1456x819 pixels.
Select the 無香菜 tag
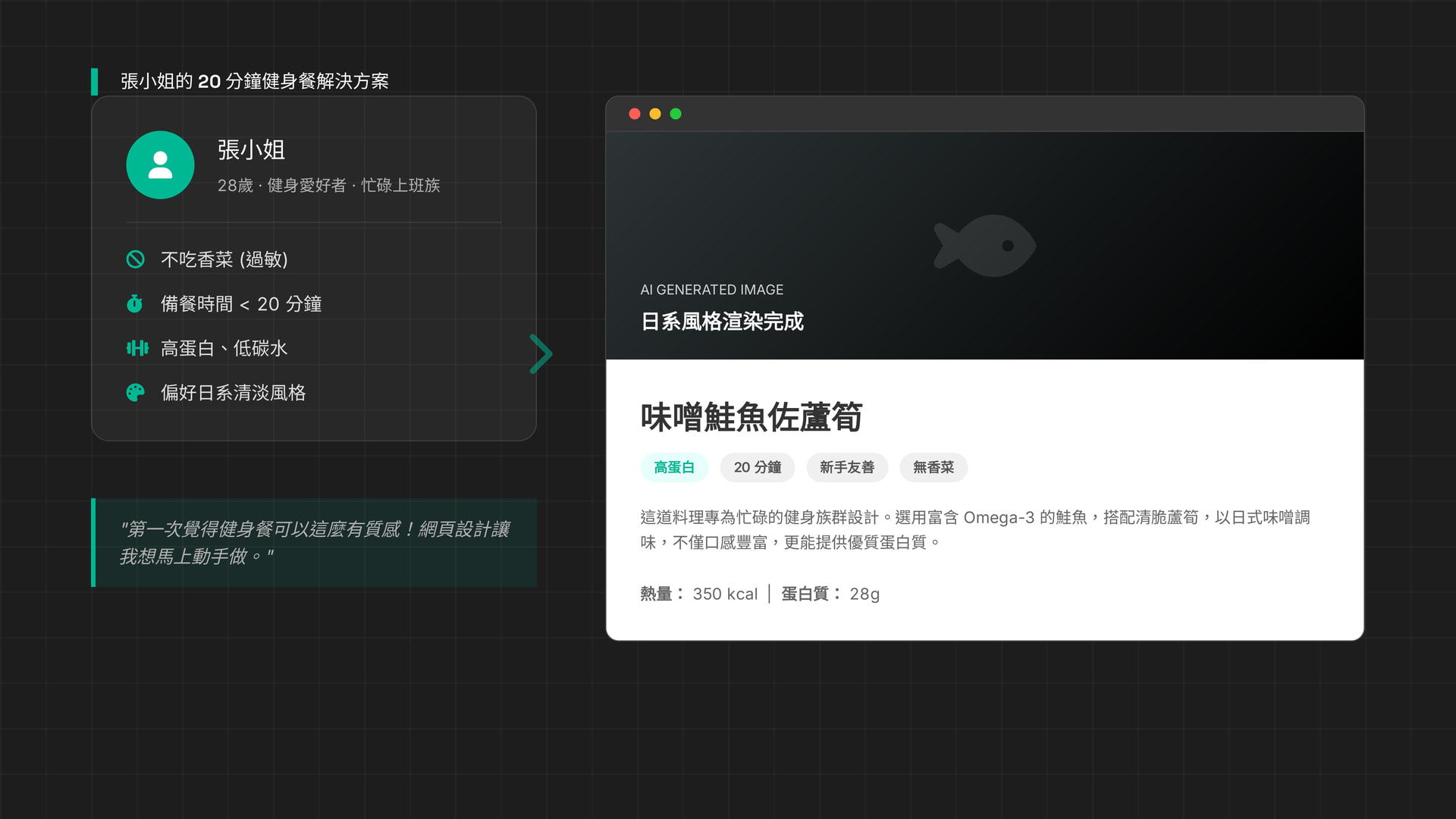(x=933, y=467)
